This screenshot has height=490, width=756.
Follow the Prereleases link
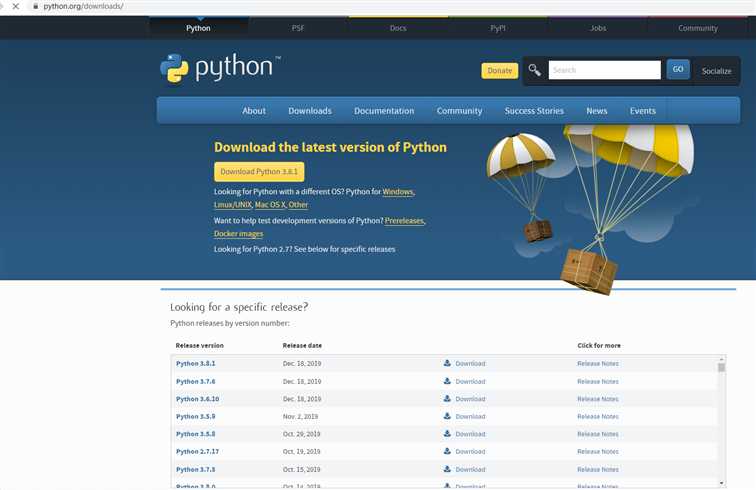[404, 220]
